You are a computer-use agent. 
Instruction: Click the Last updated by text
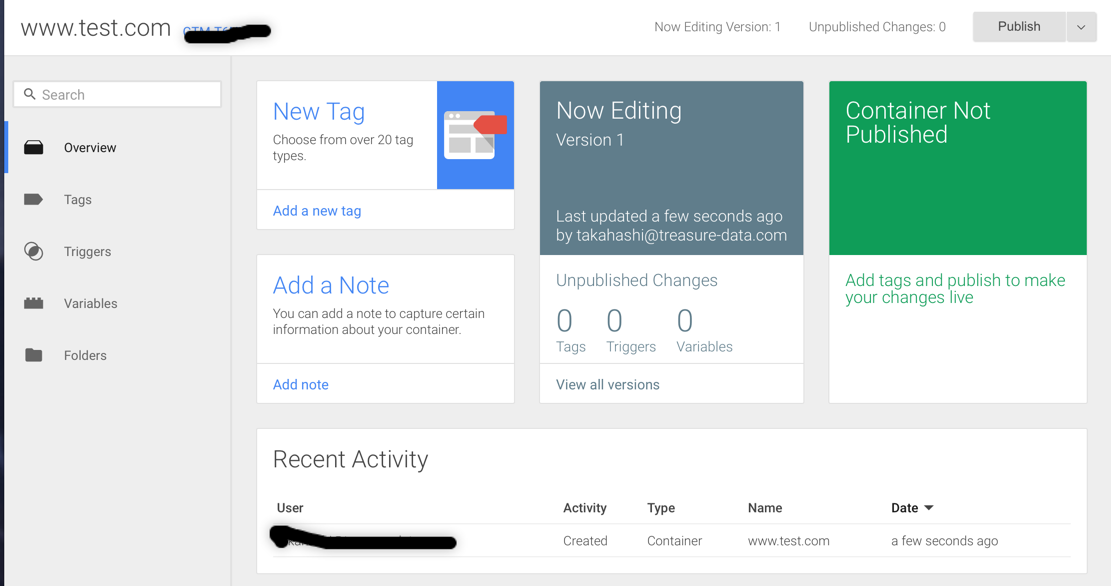click(x=671, y=225)
